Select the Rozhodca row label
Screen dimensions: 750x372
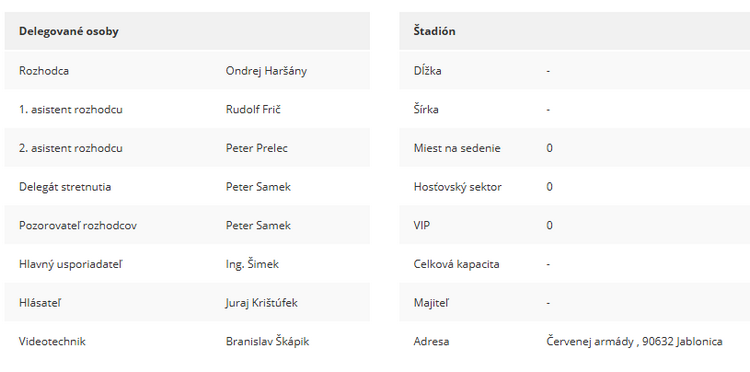point(44,71)
